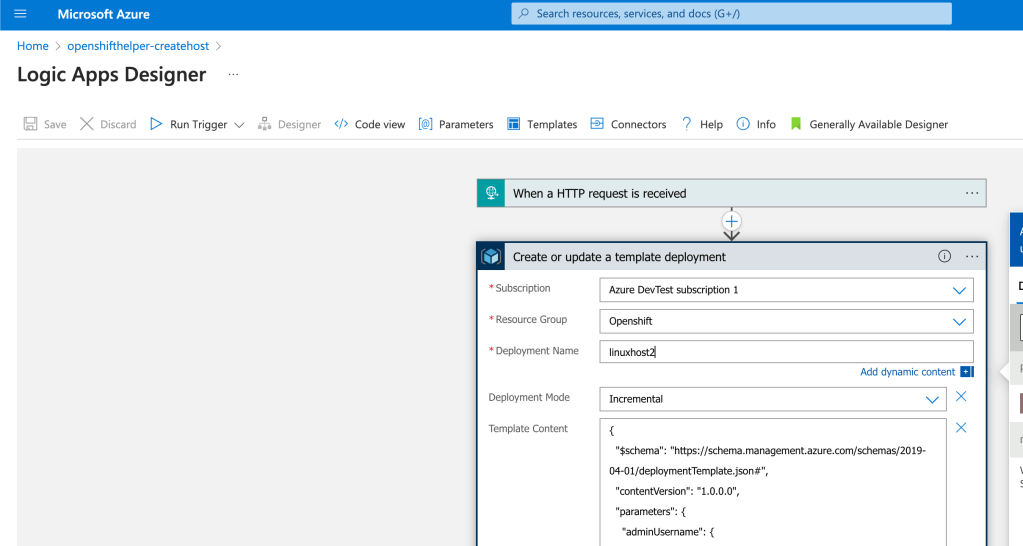
Task: Open the Subscription dropdown
Action: tap(786, 290)
